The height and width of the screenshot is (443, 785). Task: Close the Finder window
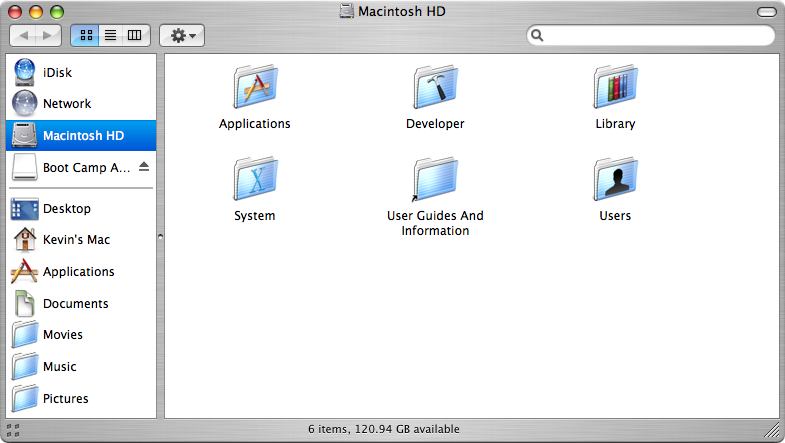coord(16,12)
